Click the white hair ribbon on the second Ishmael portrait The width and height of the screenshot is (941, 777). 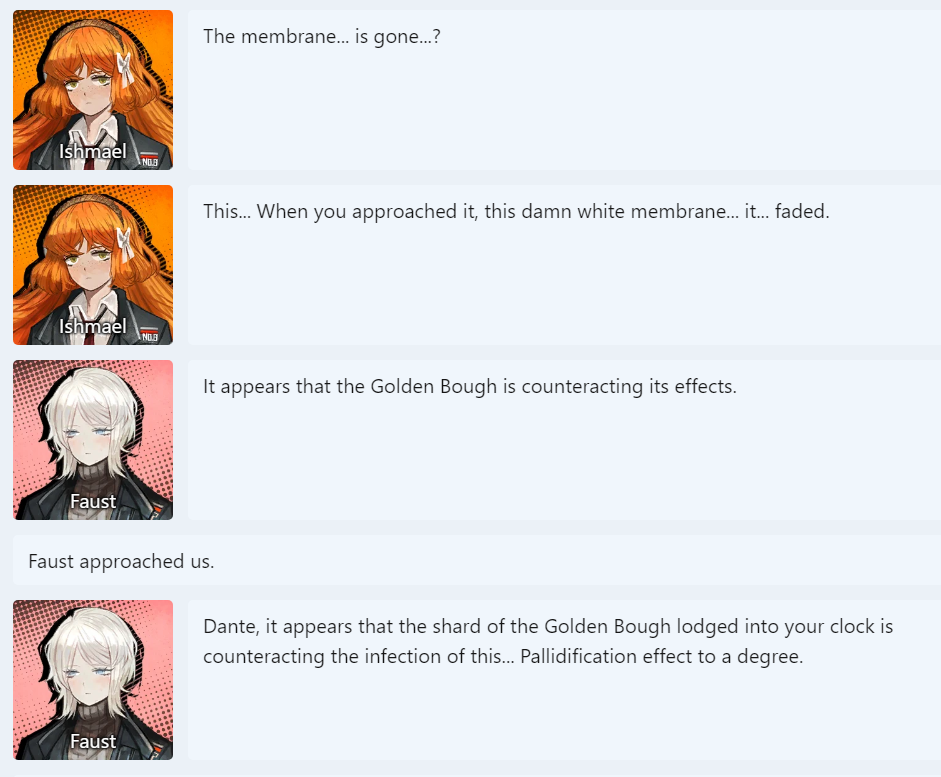(x=125, y=244)
